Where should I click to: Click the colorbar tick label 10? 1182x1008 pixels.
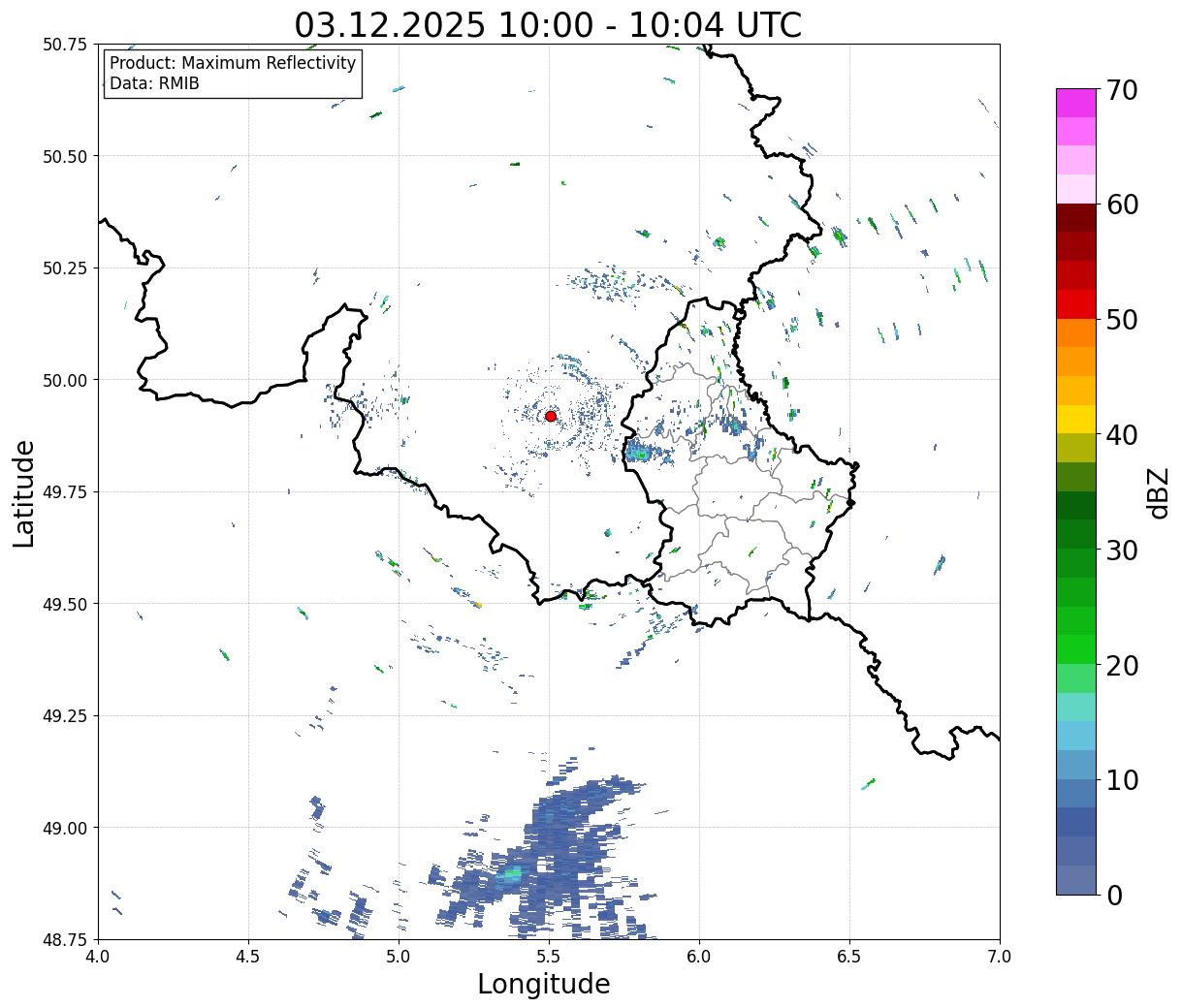point(1122,779)
